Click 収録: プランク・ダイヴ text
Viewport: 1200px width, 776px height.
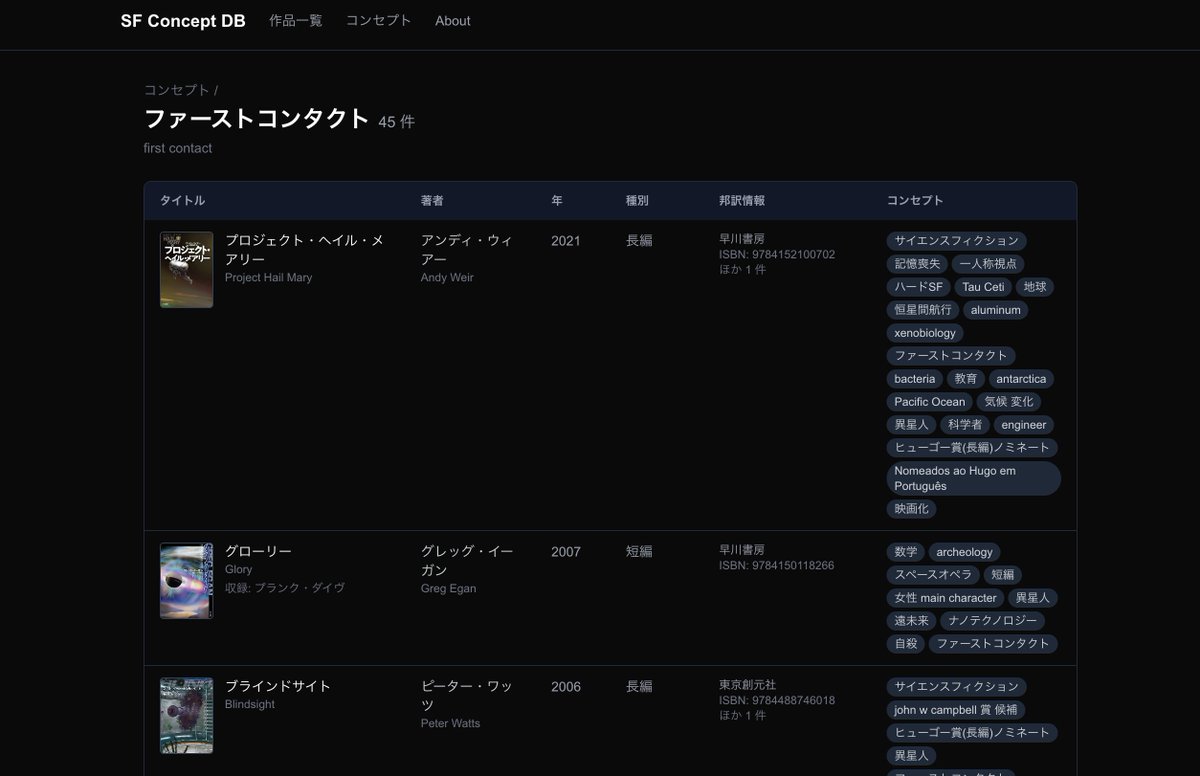285,588
